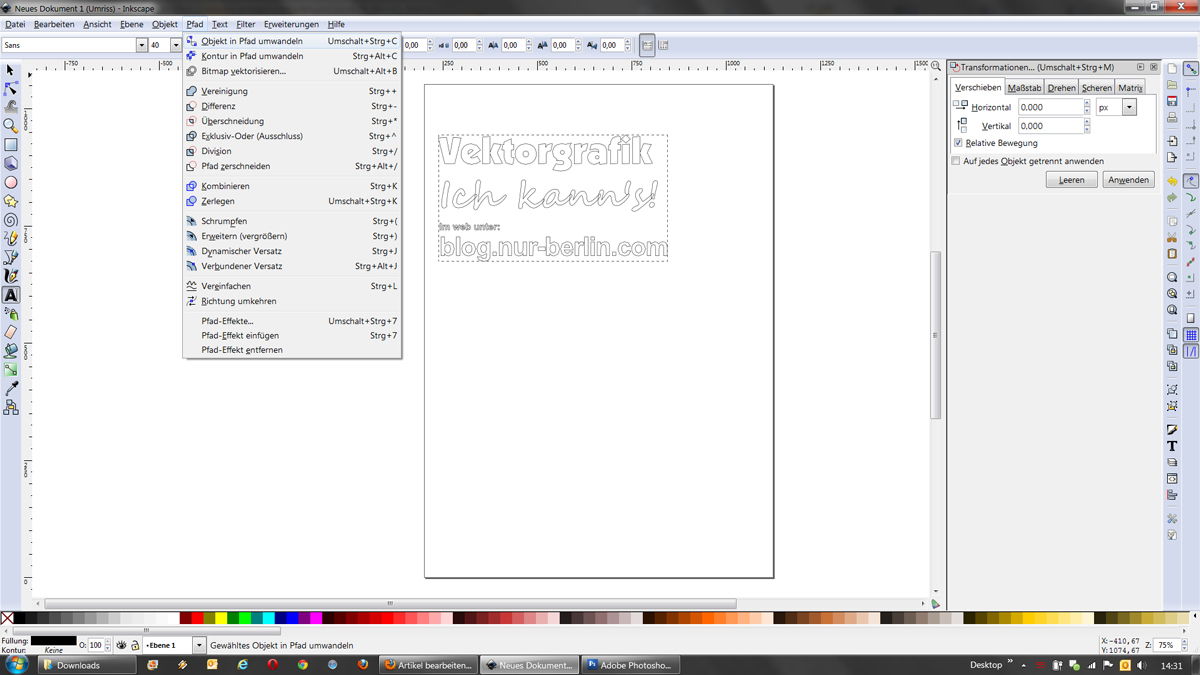
Task: Select the Ellipse circle tool
Action: tap(11, 182)
